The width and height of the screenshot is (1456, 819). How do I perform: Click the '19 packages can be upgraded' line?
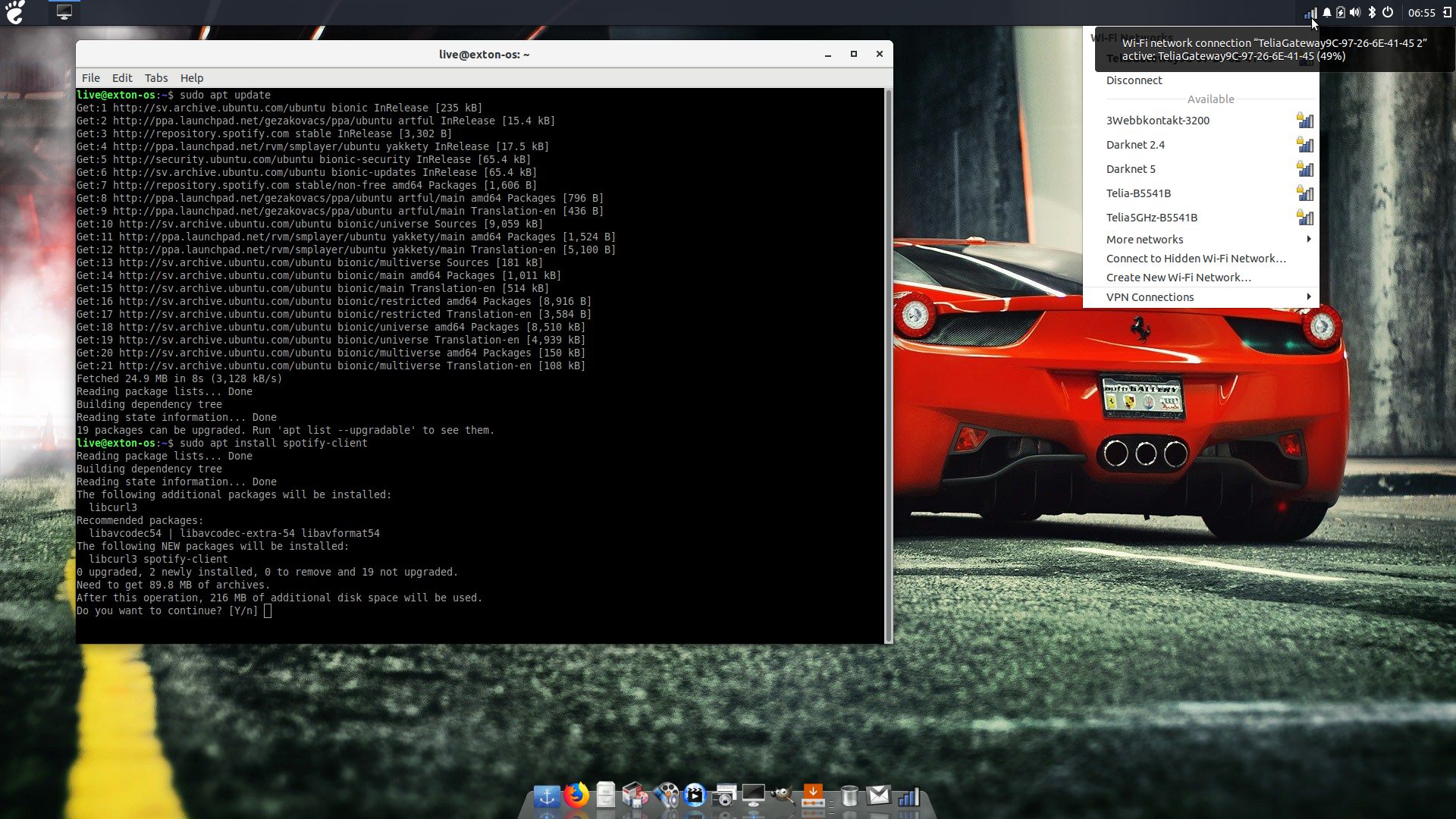pyautogui.click(x=285, y=431)
